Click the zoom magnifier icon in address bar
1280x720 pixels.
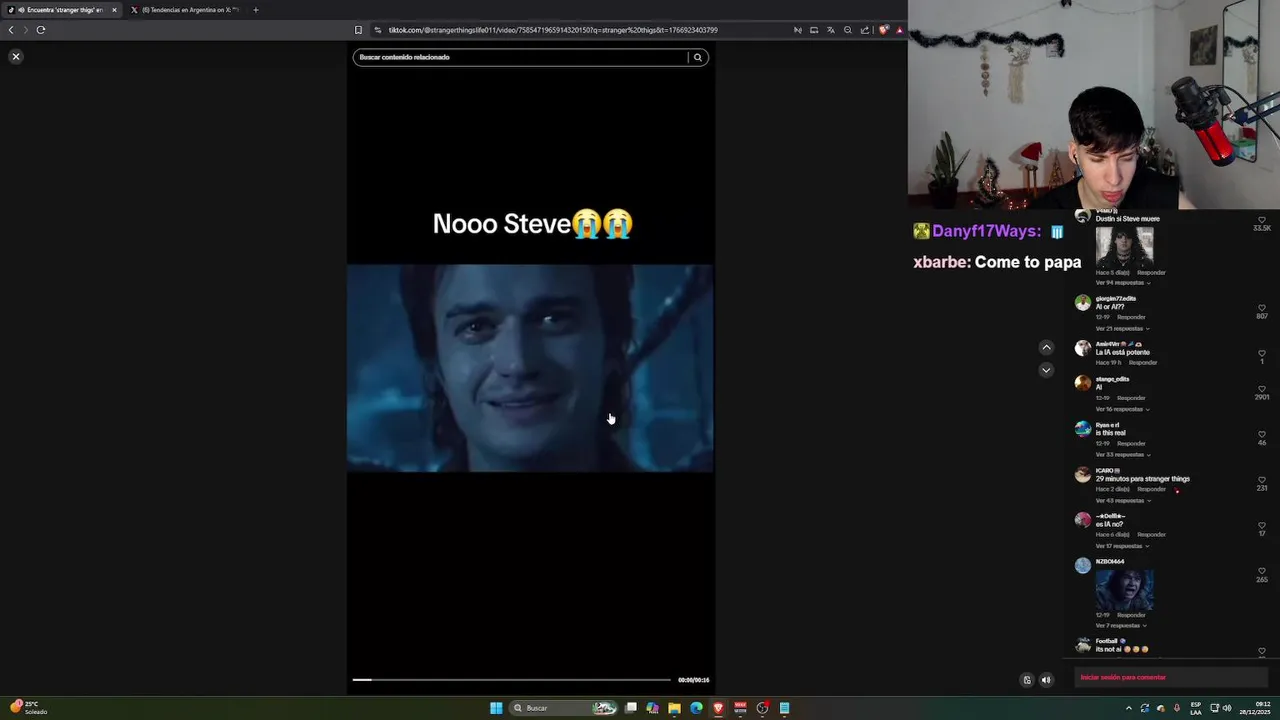848,30
